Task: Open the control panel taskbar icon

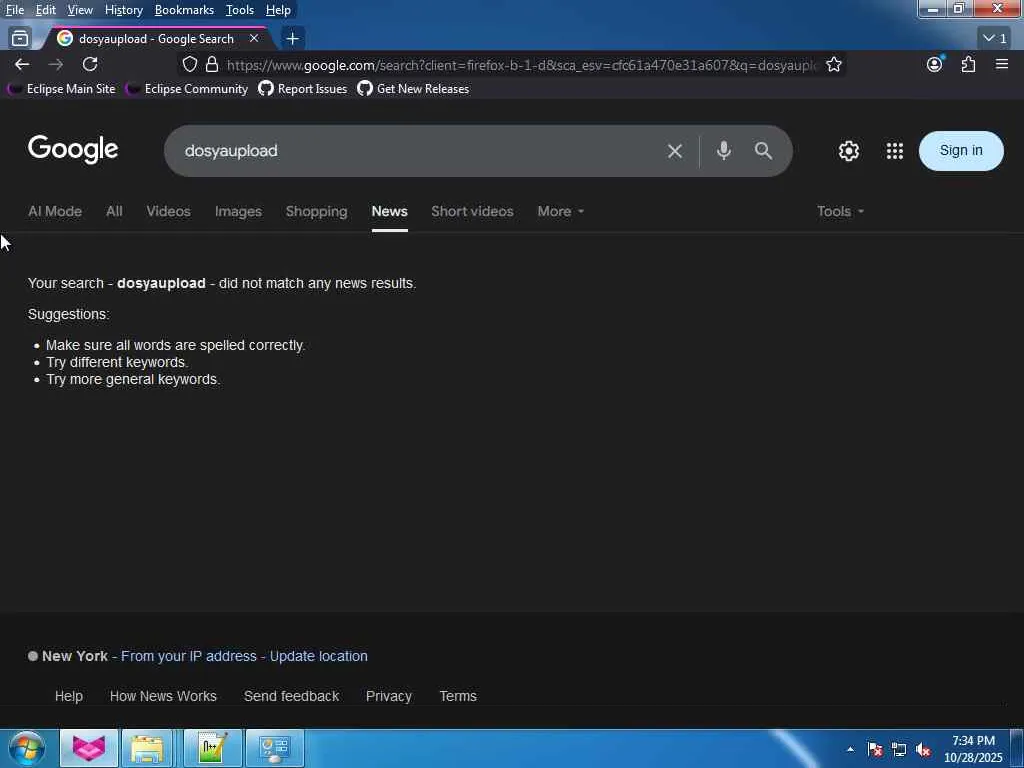Action: (x=274, y=748)
